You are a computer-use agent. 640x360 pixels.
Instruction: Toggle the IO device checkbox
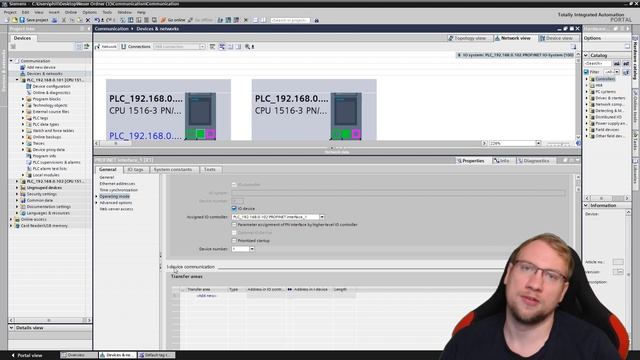pos(234,209)
